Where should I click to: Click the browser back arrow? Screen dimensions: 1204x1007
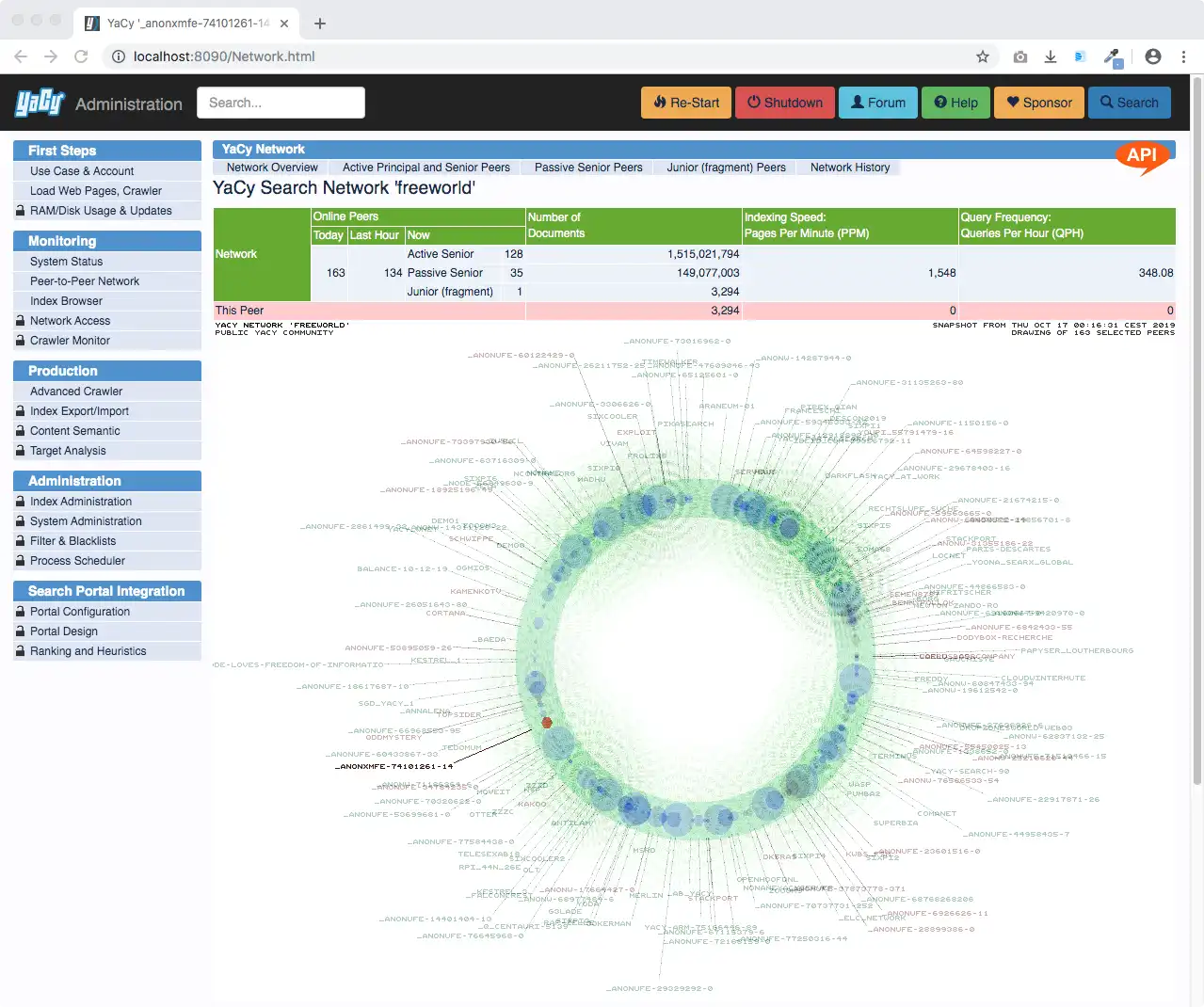(x=21, y=56)
